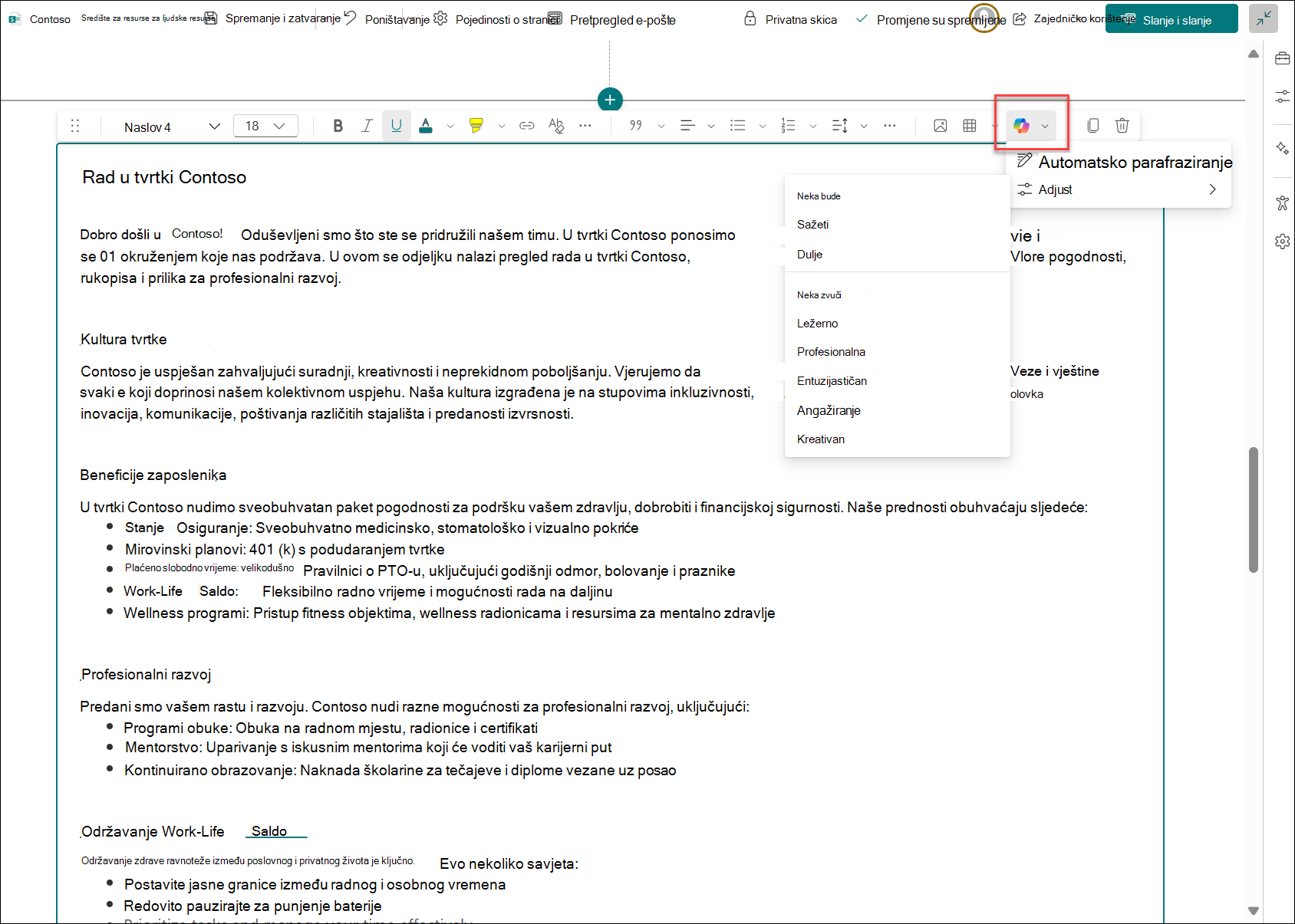Open Pretpregled e-pošte
Image resolution: width=1295 pixels, height=924 pixels.
pos(613,19)
